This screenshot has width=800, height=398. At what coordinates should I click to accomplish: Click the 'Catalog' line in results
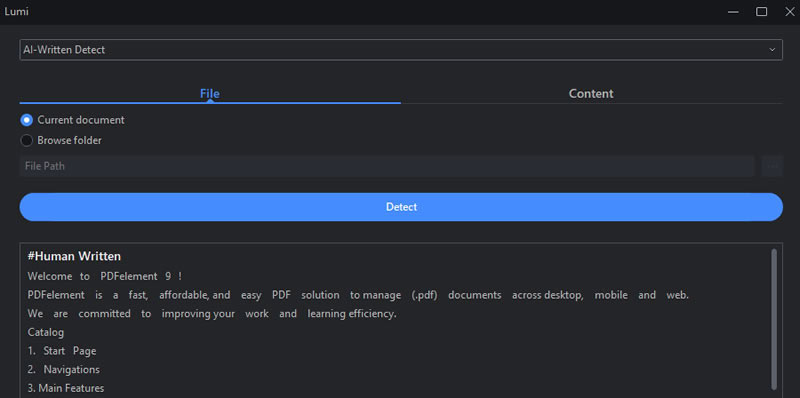(x=46, y=333)
